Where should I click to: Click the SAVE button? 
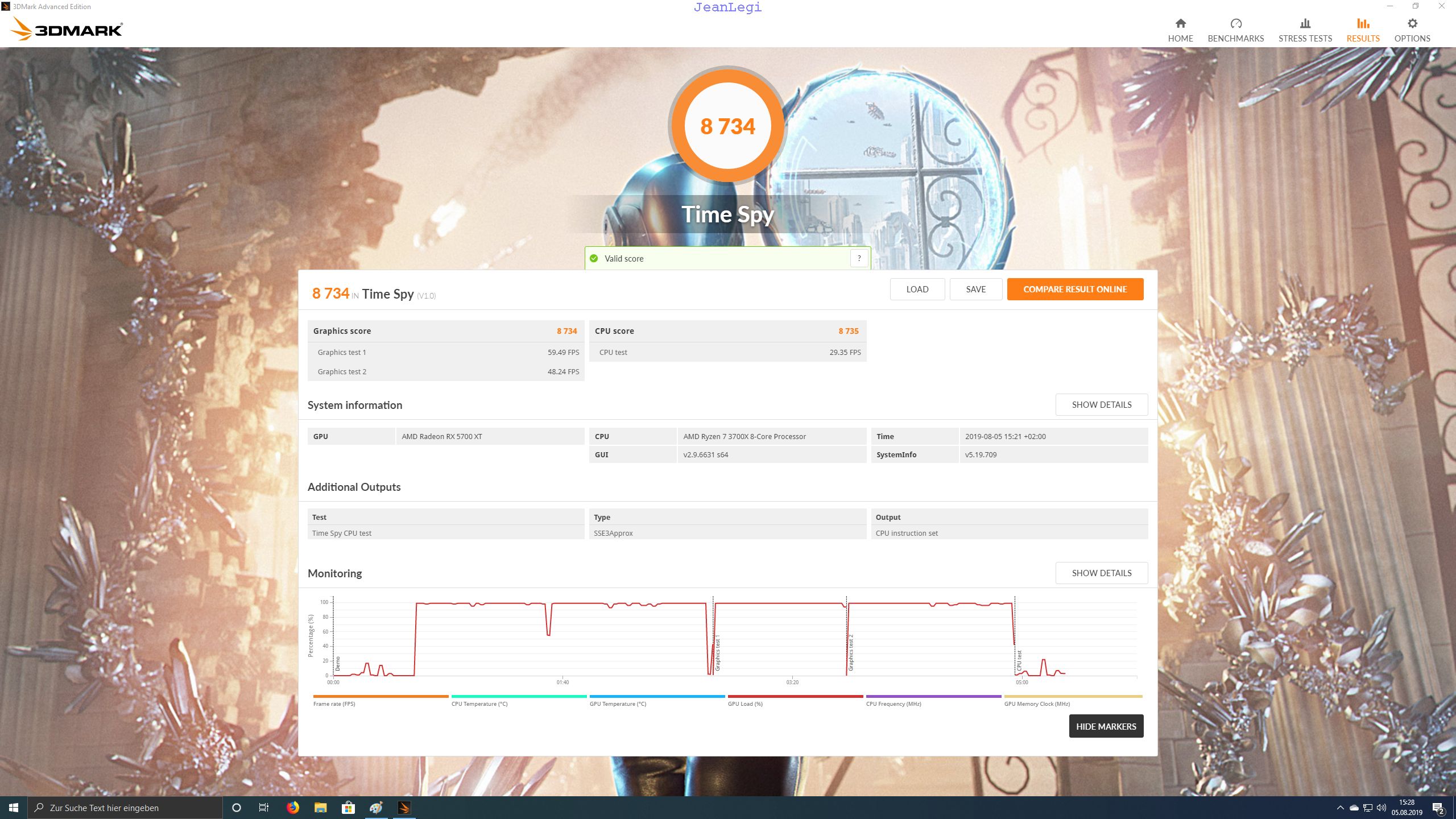tap(975, 289)
